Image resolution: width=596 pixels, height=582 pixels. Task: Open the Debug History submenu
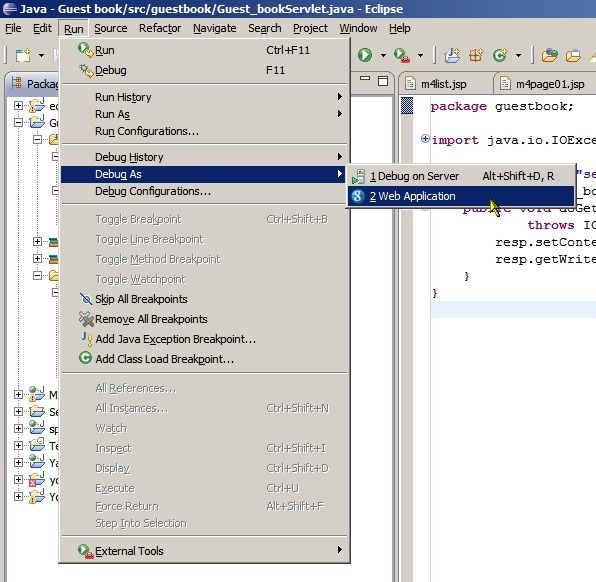coord(204,157)
